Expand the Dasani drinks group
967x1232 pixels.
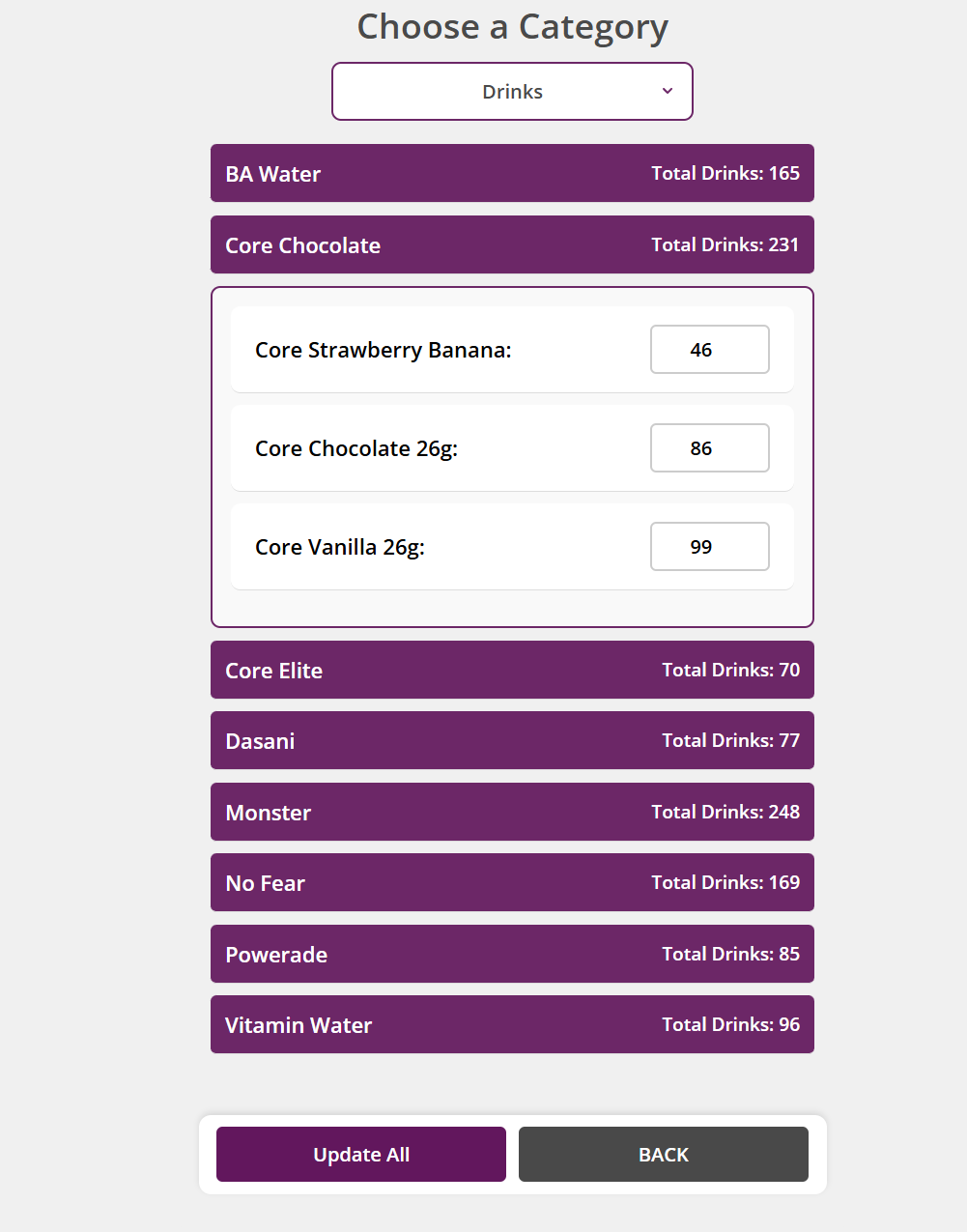(x=511, y=741)
